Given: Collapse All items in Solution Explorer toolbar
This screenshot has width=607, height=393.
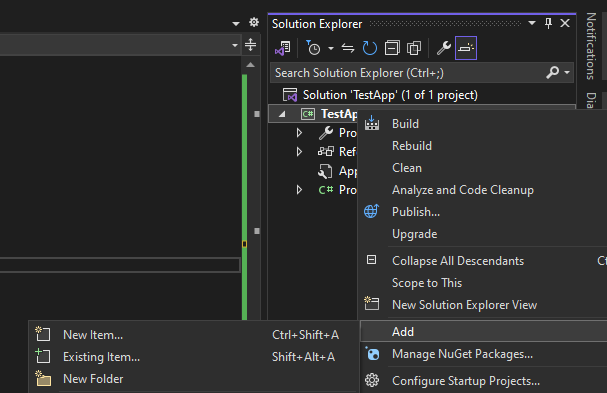Looking at the screenshot, I should [392, 48].
